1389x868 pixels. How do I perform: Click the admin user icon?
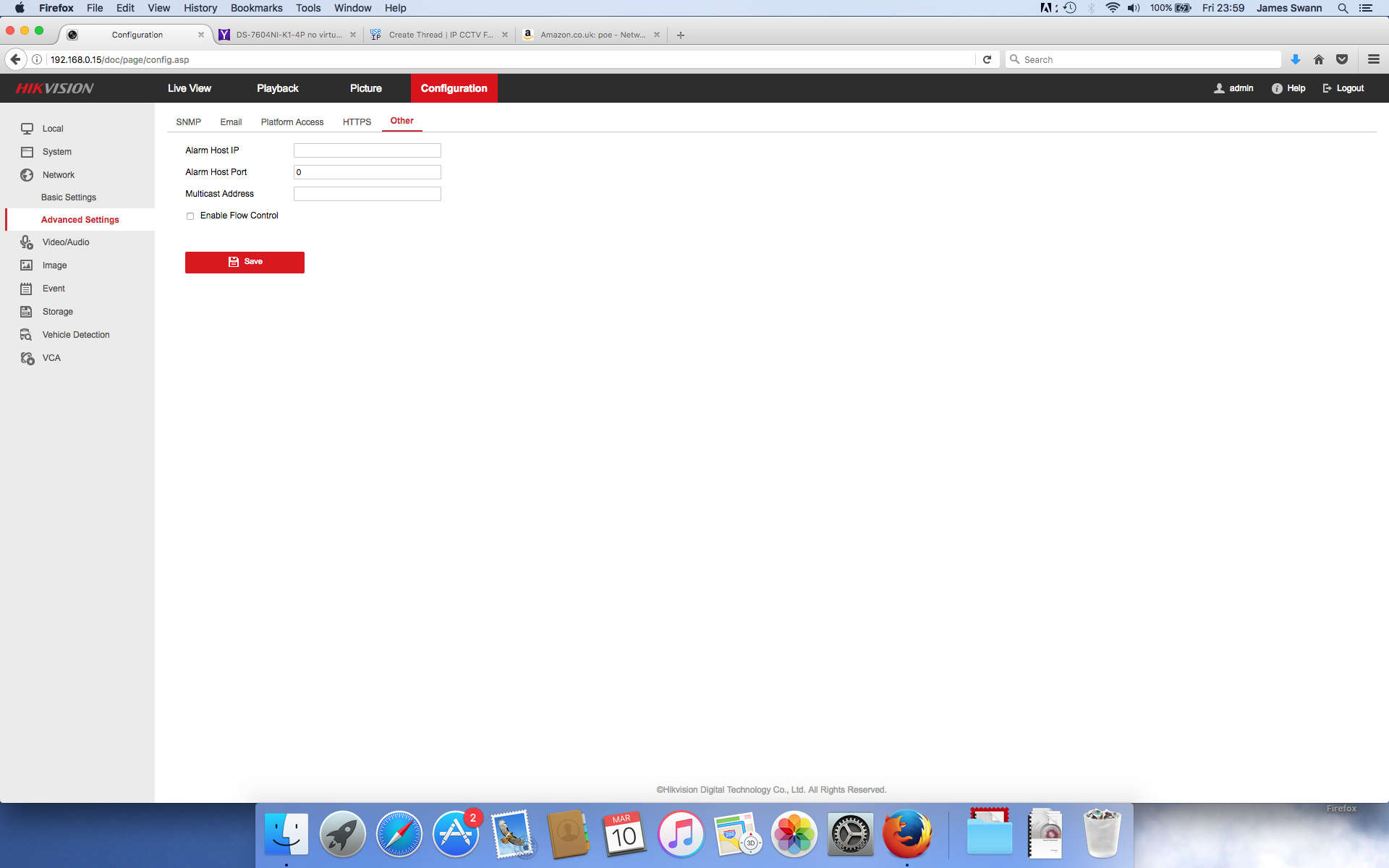[x=1219, y=88]
